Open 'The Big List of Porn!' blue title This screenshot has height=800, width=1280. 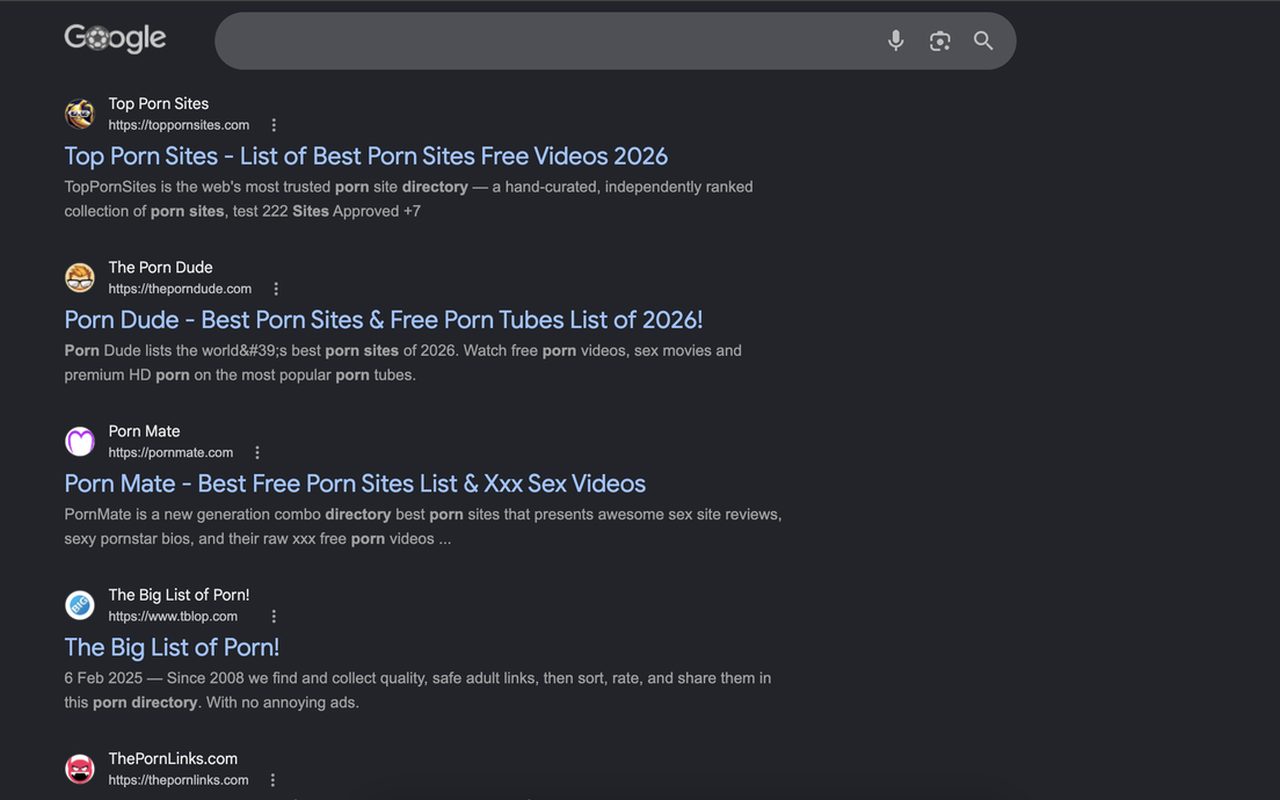172,647
